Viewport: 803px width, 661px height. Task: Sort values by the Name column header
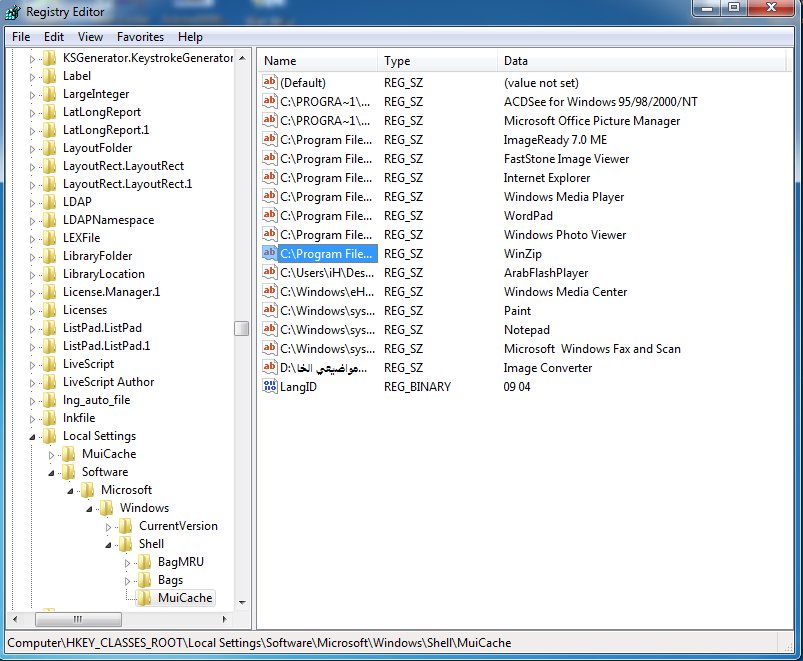317,60
